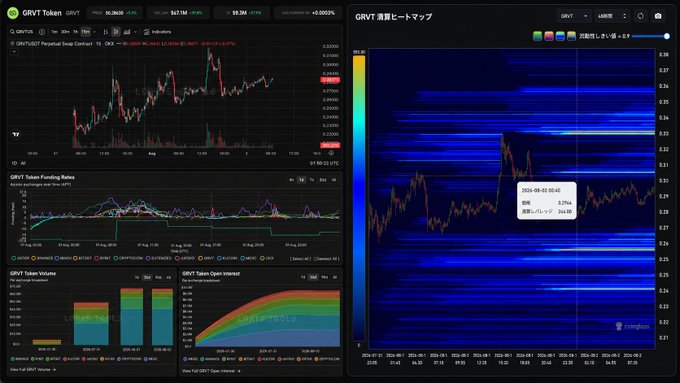
Task: Set Funding Rates range to 1d
Action: coord(301,180)
